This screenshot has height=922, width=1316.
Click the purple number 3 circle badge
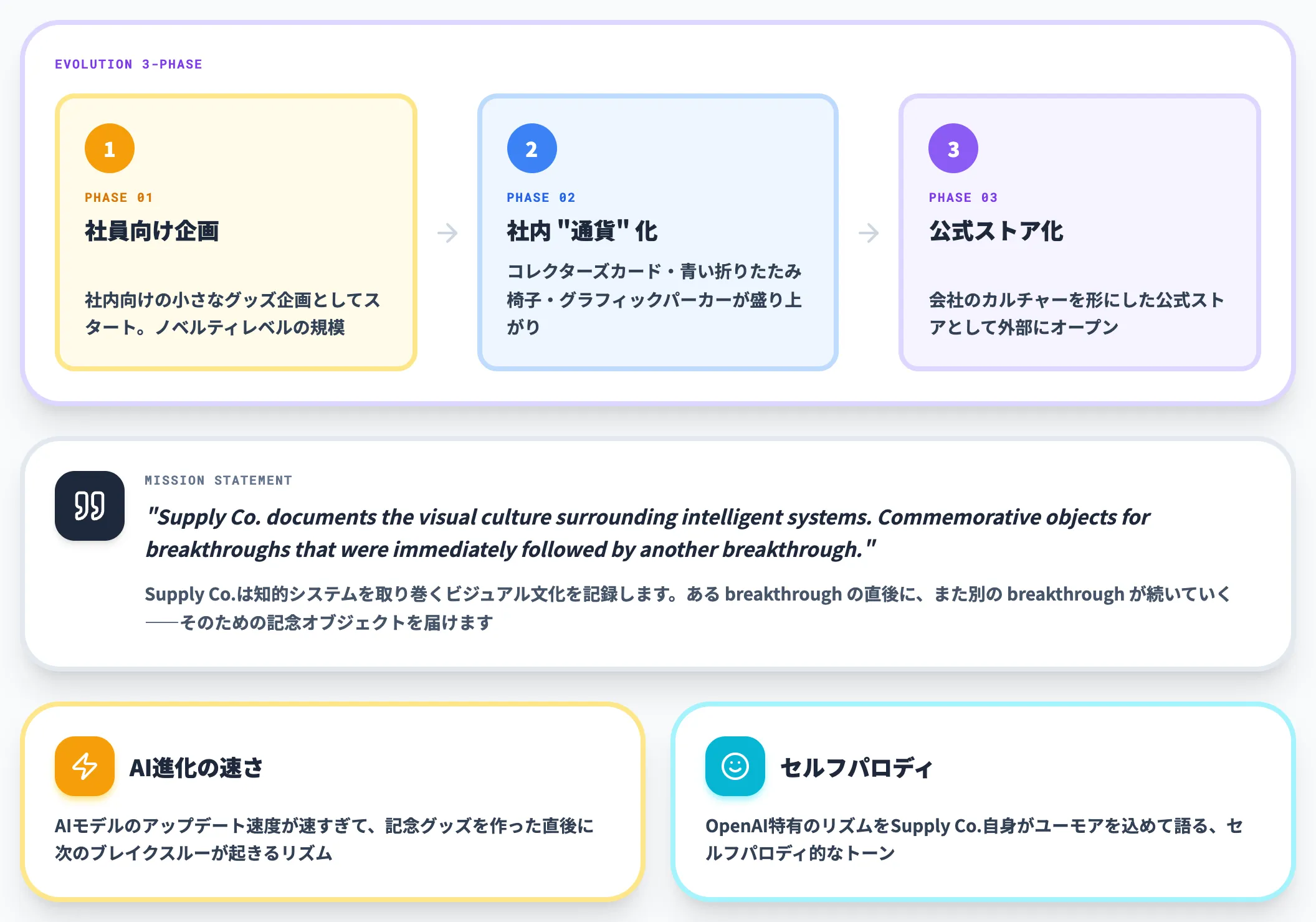click(x=953, y=148)
